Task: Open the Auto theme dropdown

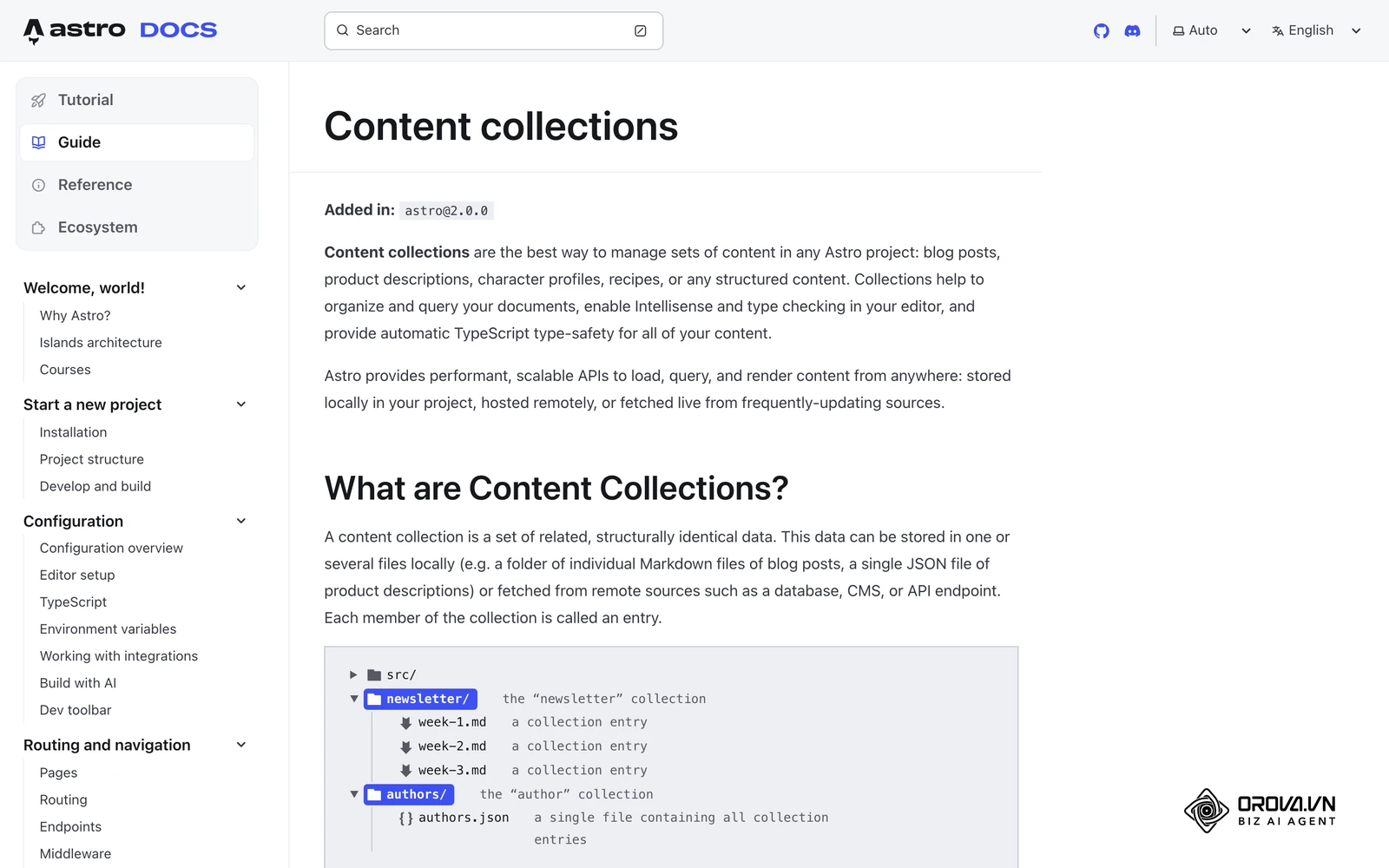Action: coord(1212,30)
